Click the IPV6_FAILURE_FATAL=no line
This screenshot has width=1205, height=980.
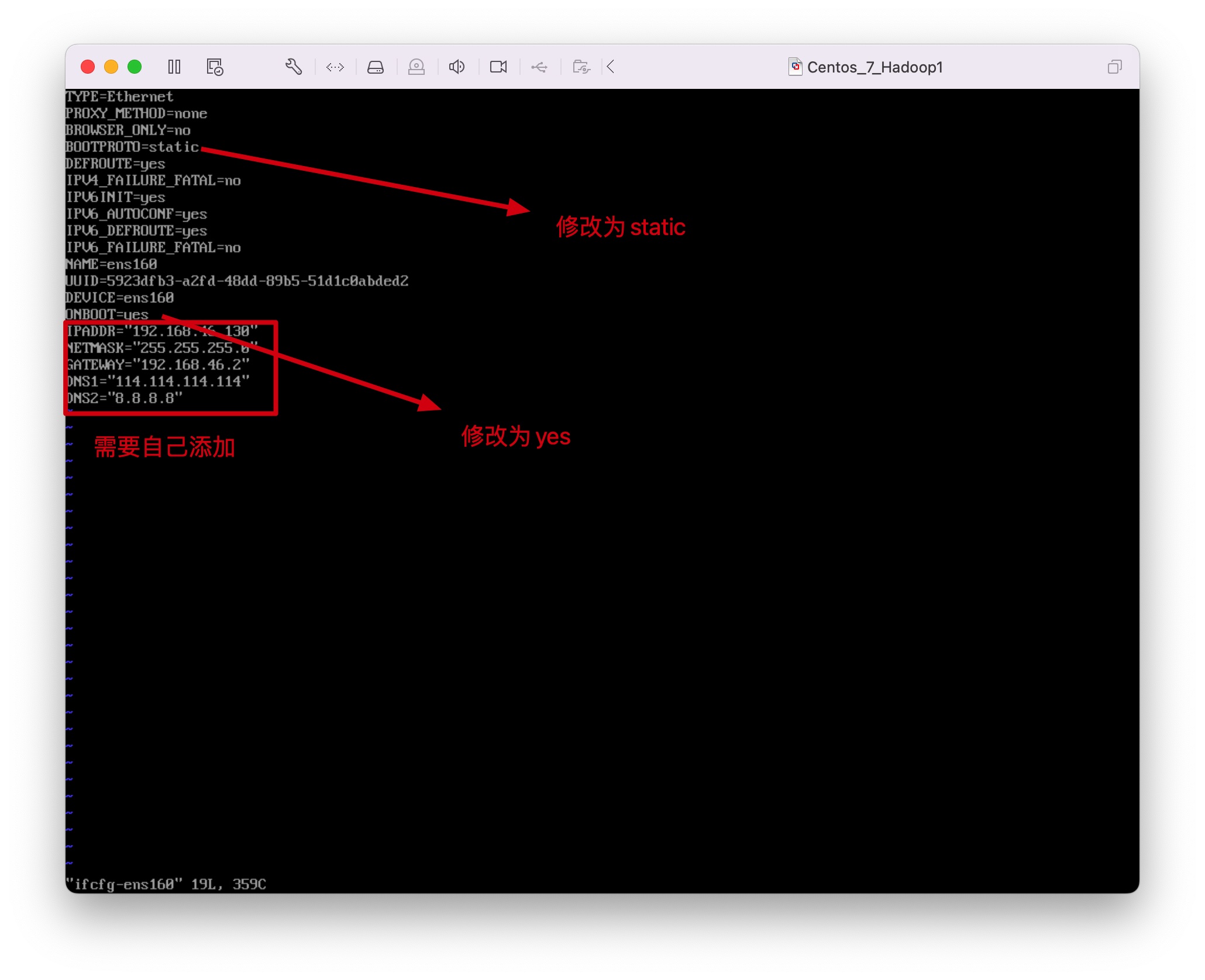pyautogui.click(x=153, y=248)
